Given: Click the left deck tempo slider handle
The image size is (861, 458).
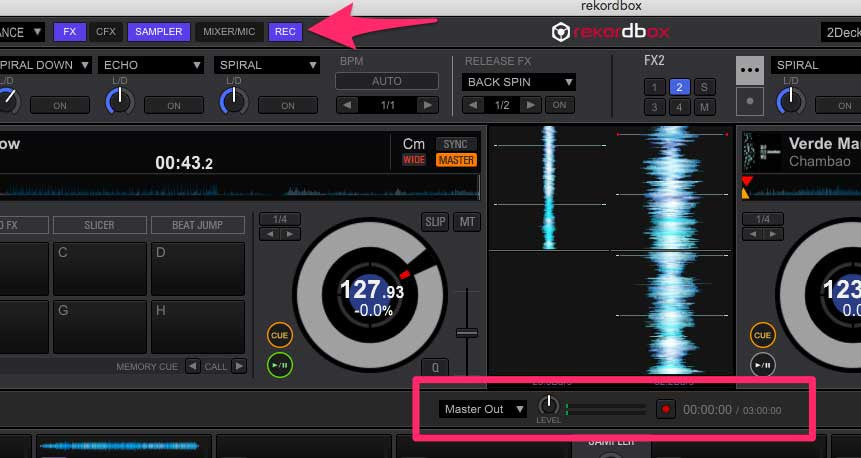Looking at the screenshot, I should point(467,333).
